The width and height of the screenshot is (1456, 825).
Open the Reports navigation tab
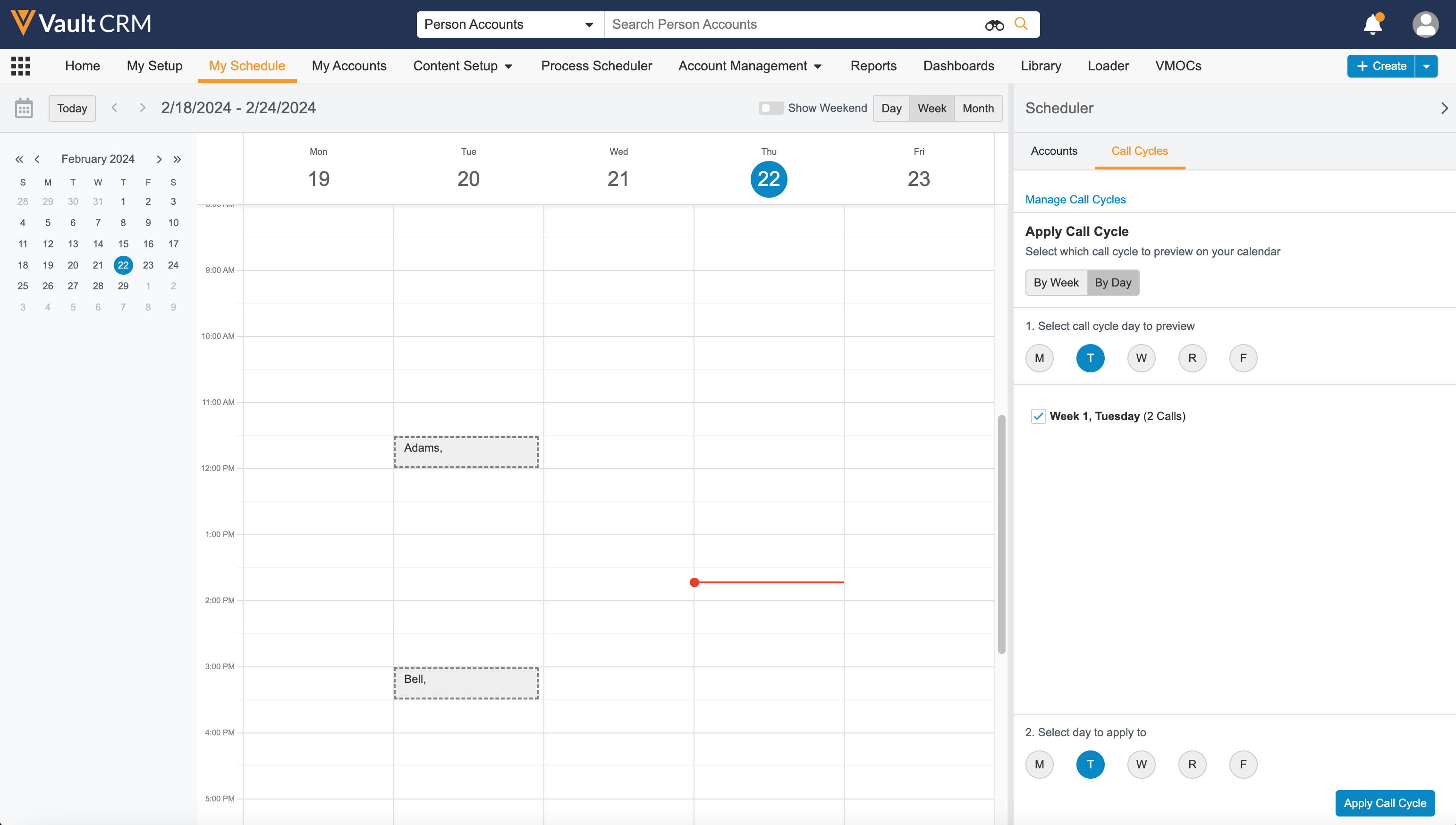[873, 66]
